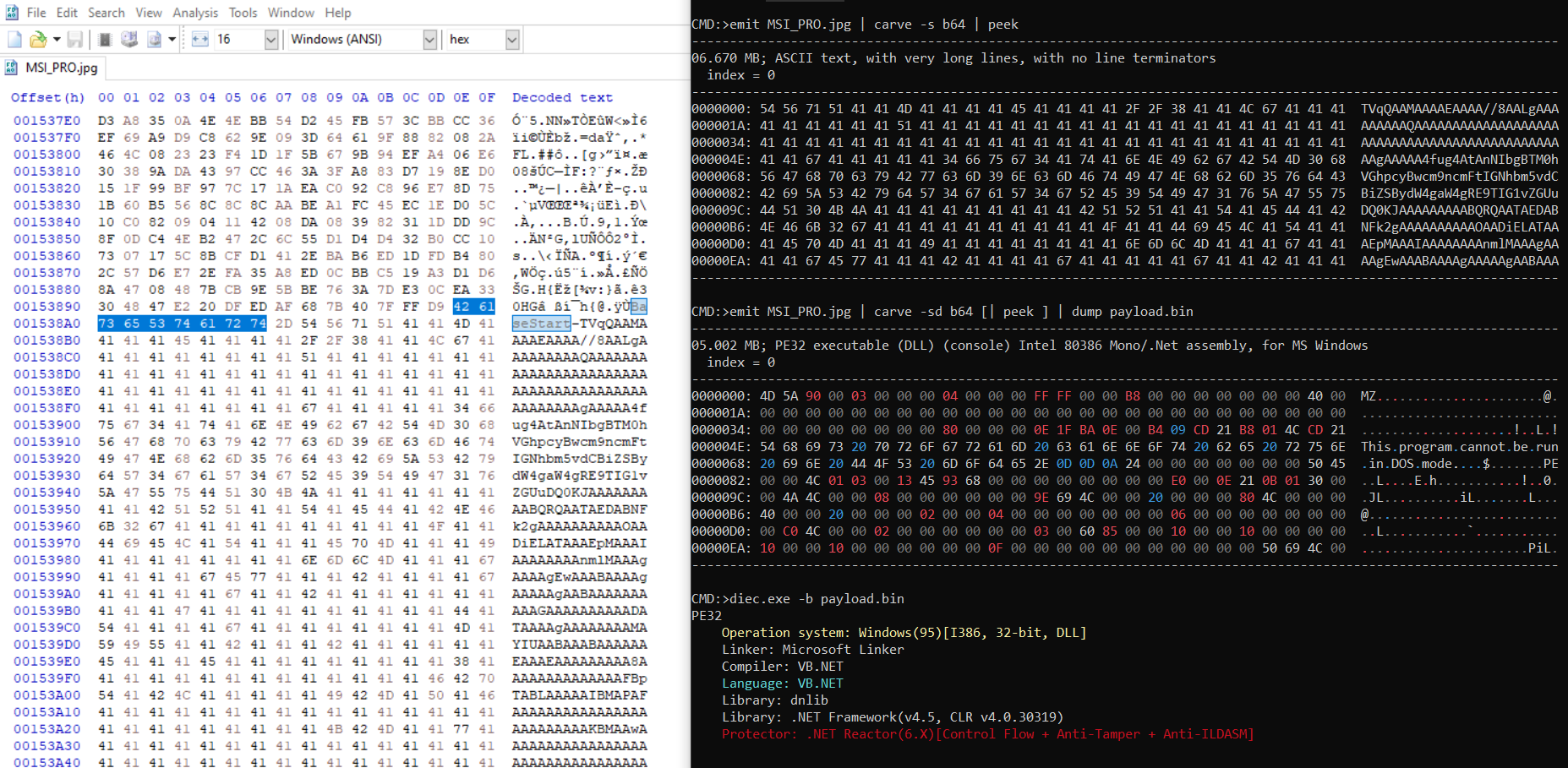Click the Decoded text column header
Image resolution: width=1568 pixels, height=768 pixels.
[x=562, y=98]
